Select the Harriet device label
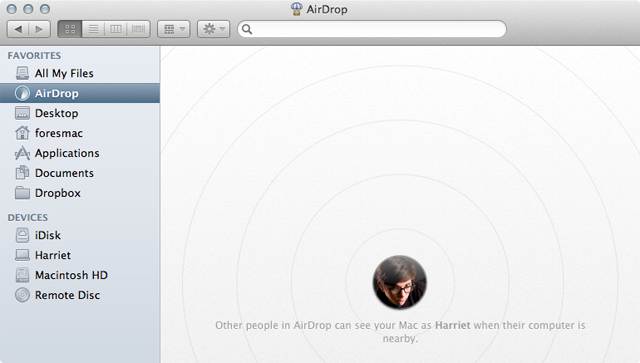Screen dimensions: 640x363 53,255
